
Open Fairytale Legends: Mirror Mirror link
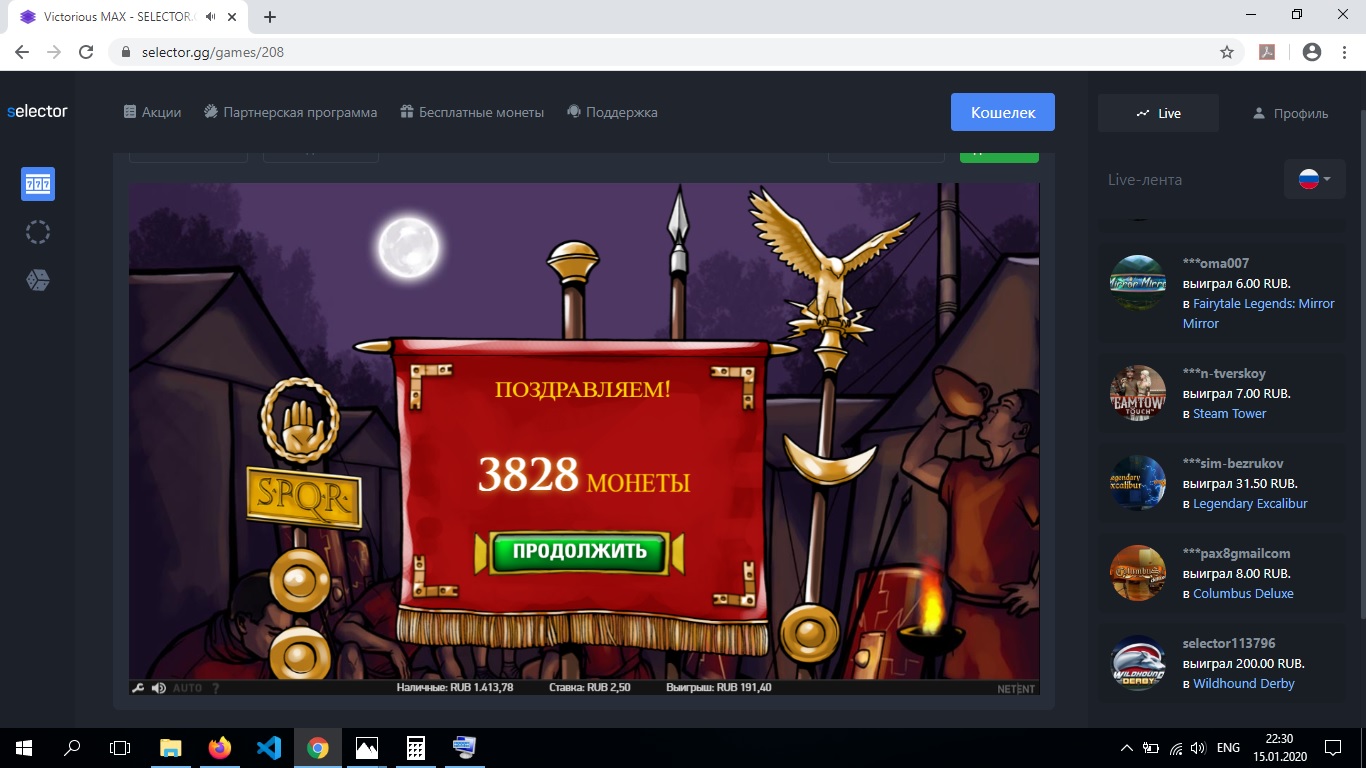1259,313
